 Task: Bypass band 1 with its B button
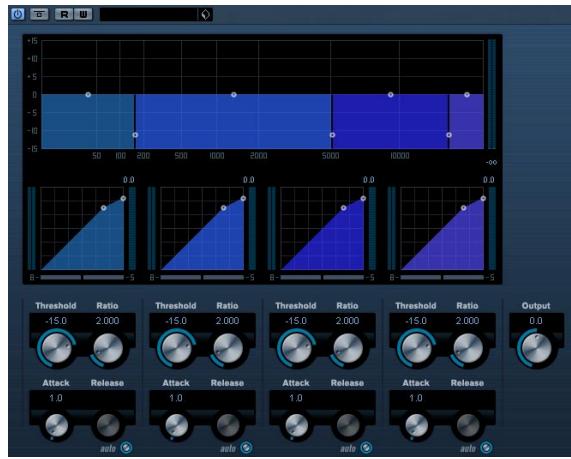[x=32, y=278]
